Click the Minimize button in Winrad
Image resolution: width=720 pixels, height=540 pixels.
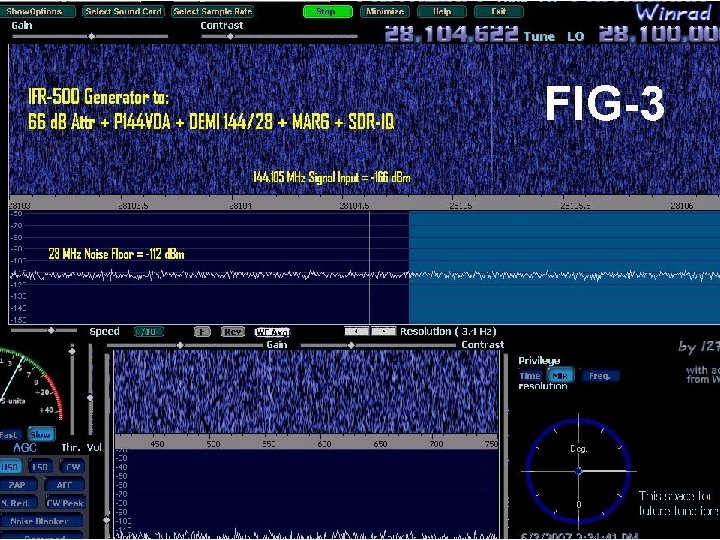(385, 11)
